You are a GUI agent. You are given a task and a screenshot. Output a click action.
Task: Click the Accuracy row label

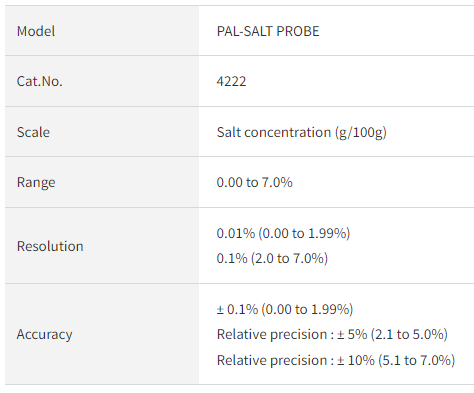(44, 334)
